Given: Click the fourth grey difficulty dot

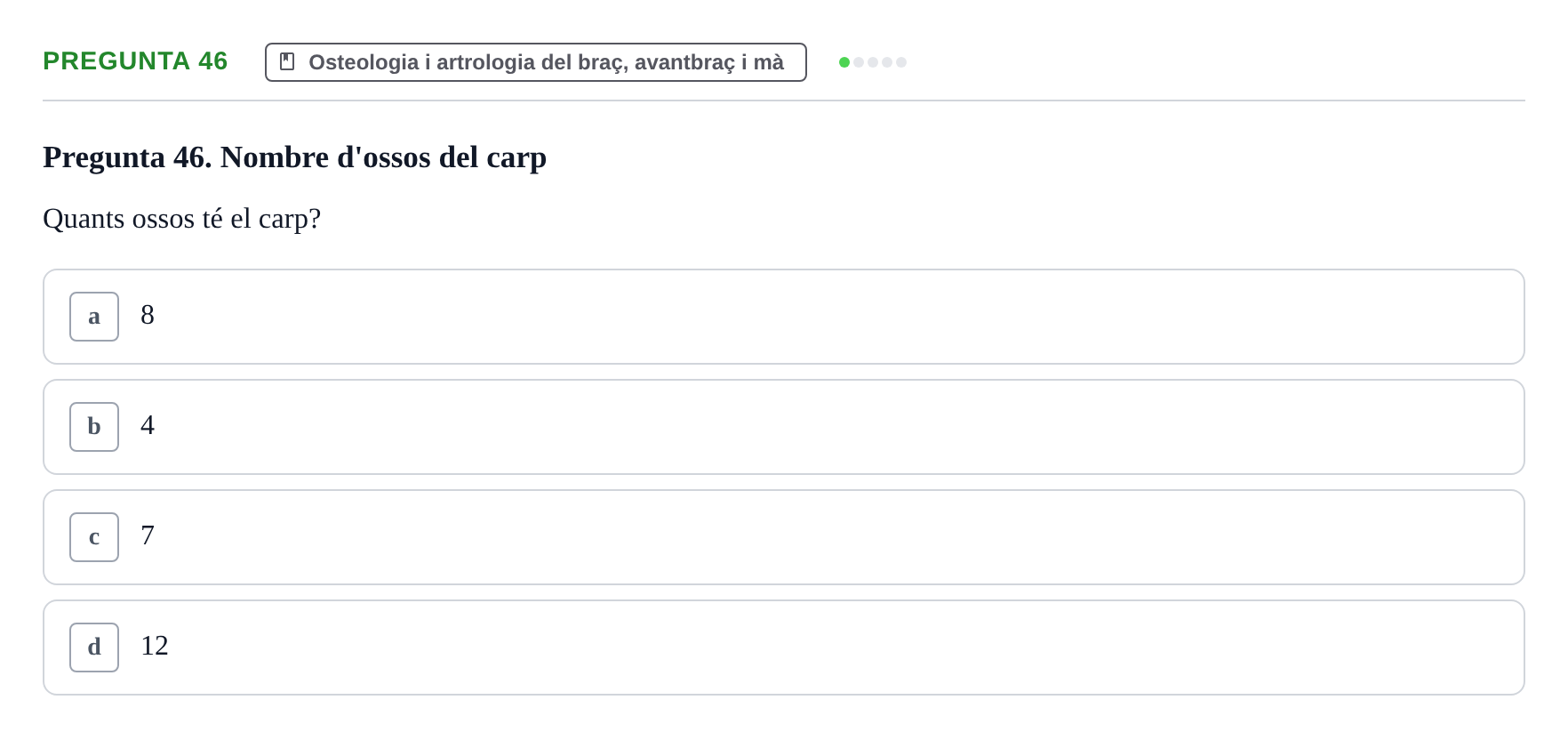Looking at the screenshot, I should [x=887, y=62].
